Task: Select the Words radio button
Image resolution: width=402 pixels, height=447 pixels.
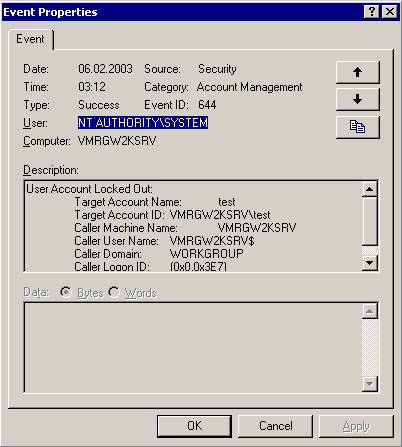Action: [114, 292]
